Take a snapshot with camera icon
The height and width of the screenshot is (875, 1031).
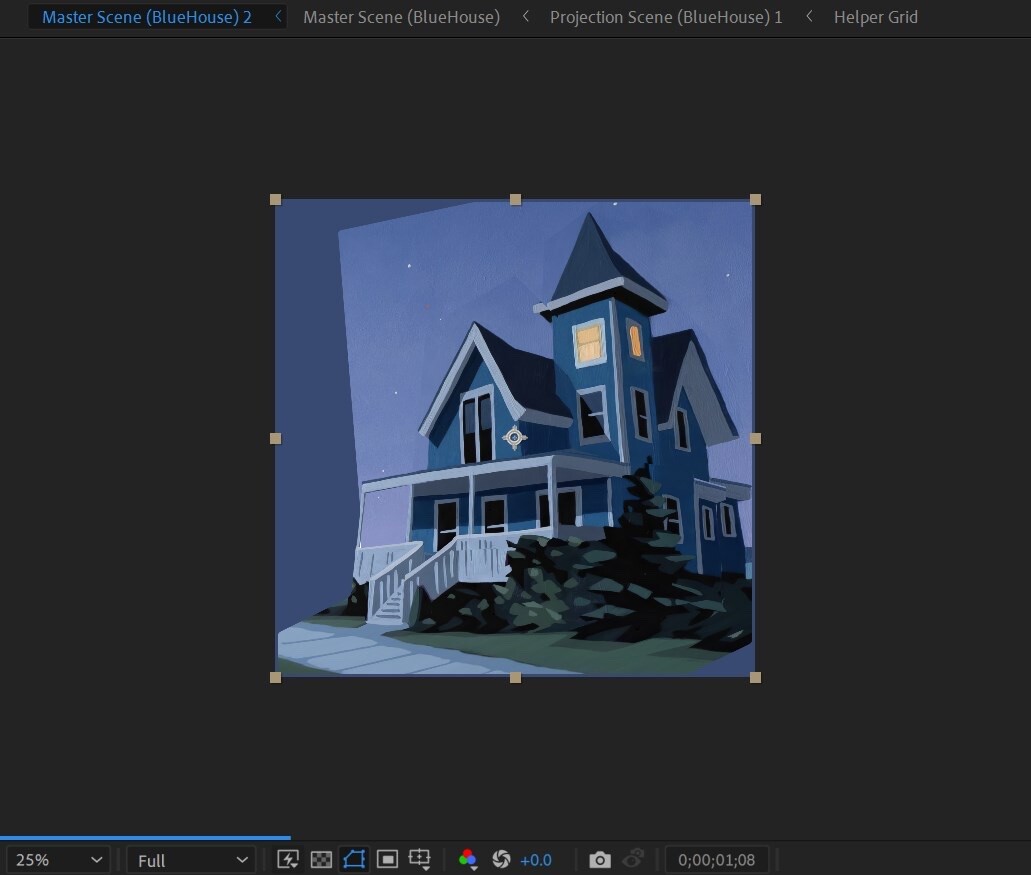600,859
